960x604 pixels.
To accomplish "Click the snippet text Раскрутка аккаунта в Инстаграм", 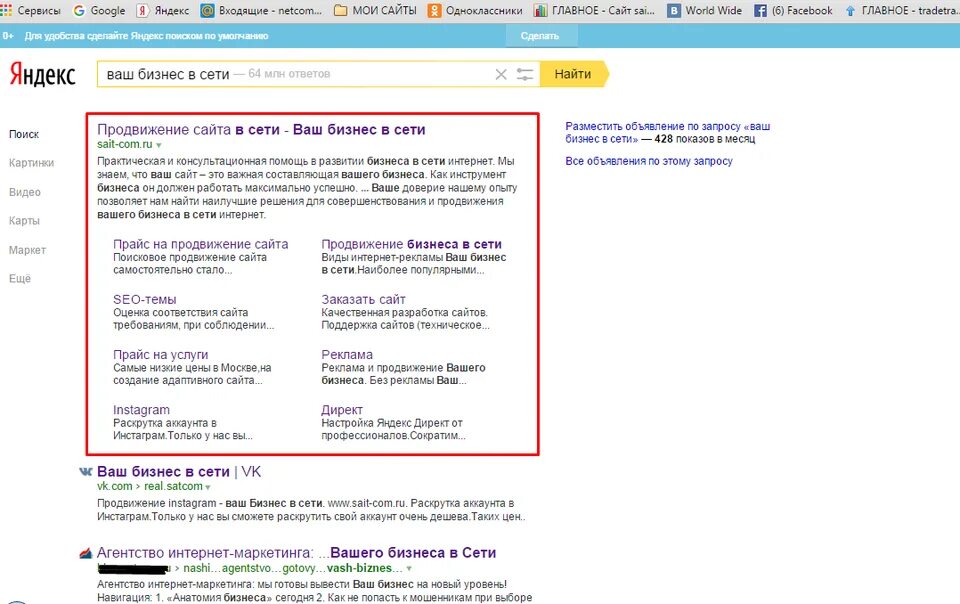I will 182,430.
